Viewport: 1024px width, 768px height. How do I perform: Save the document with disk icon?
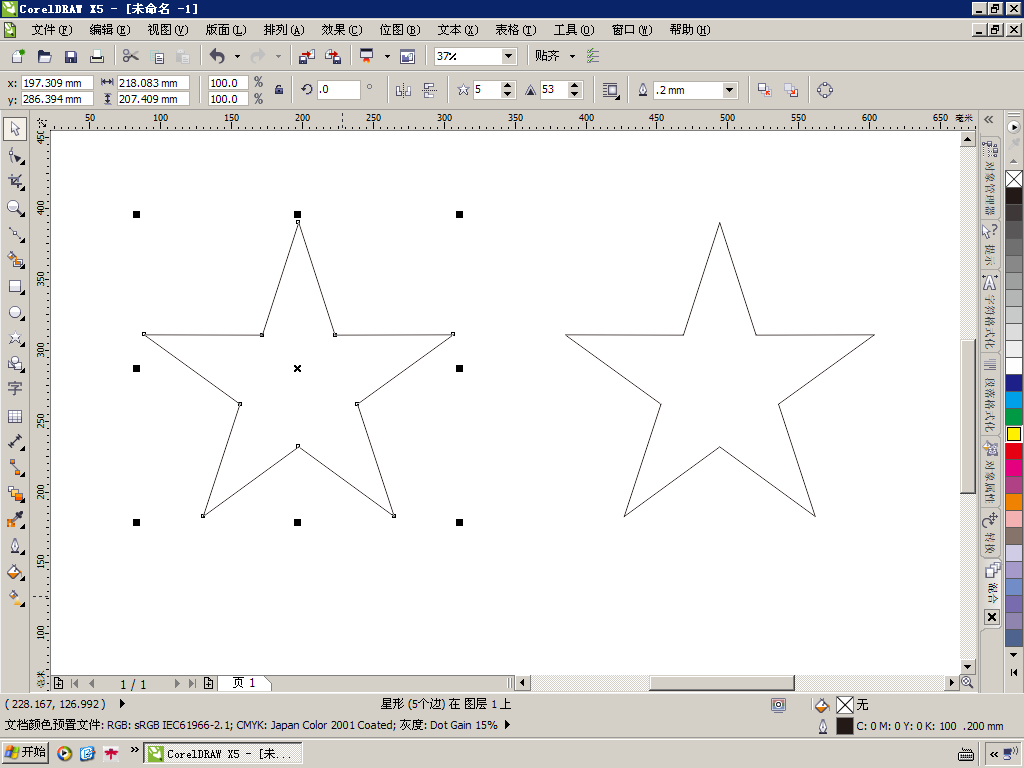(71, 56)
